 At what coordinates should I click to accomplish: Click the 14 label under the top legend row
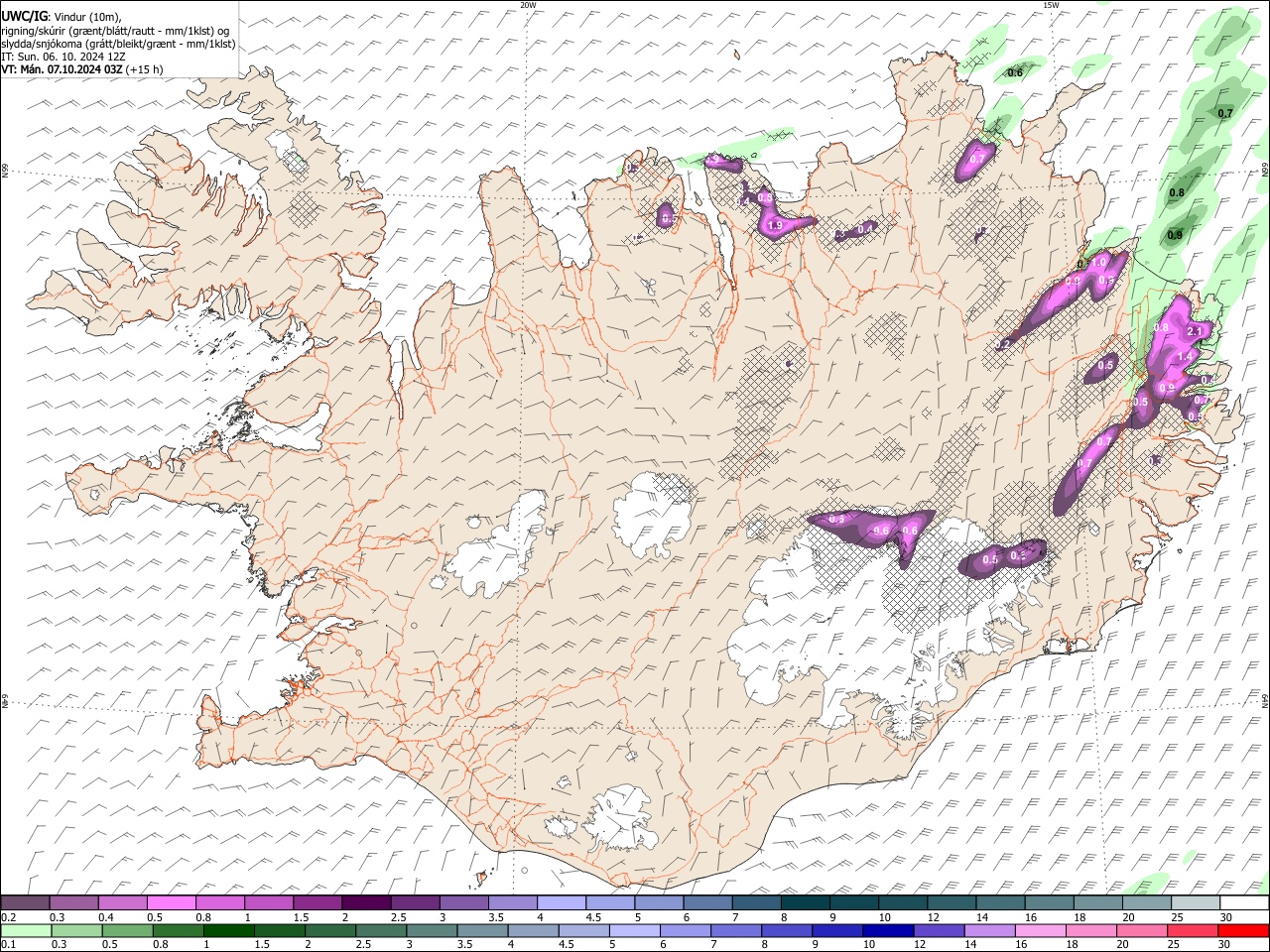coord(982,917)
